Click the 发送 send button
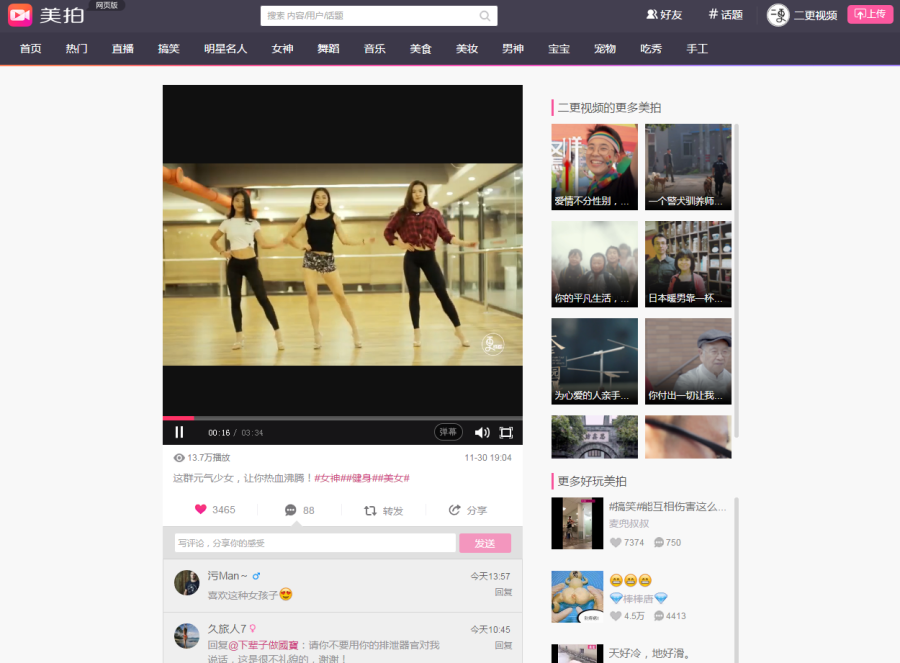Image resolution: width=900 pixels, height=663 pixels. point(485,543)
